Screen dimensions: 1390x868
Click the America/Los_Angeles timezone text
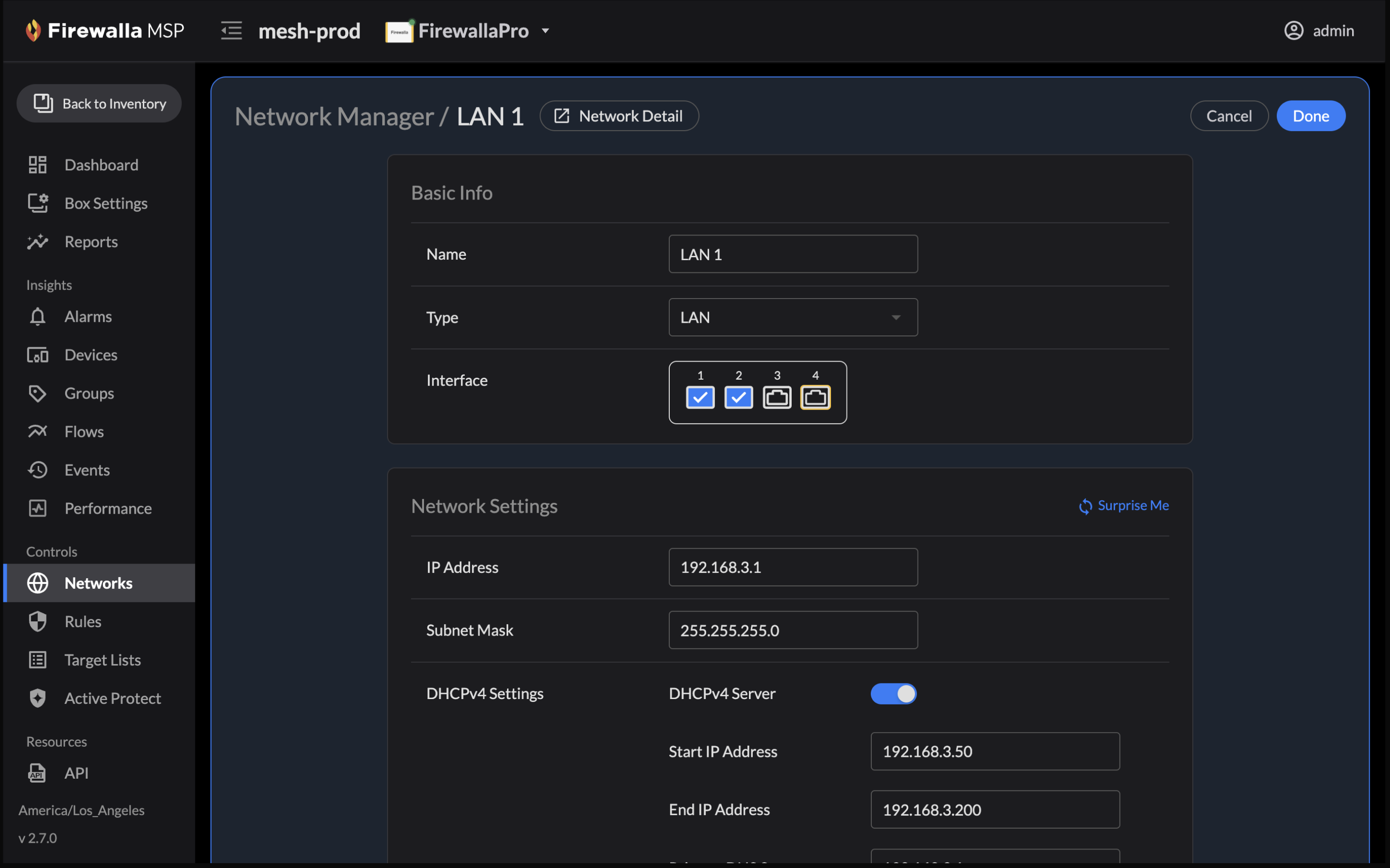(82, 810)
